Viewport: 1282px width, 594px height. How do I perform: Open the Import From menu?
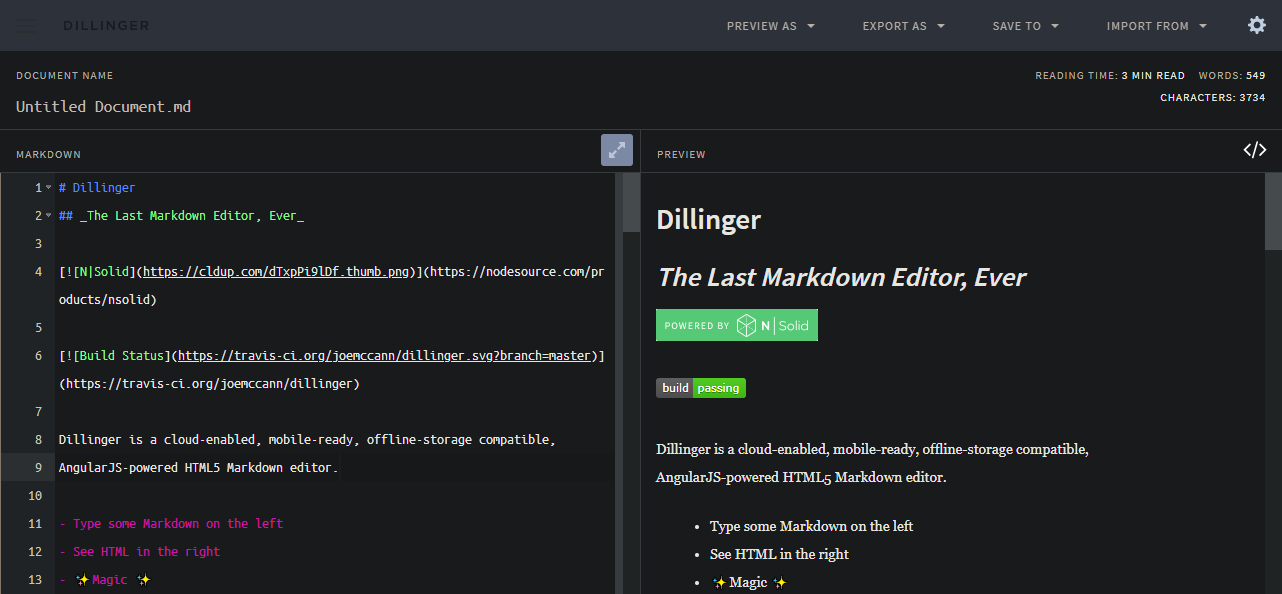(x=1156, y=26)
